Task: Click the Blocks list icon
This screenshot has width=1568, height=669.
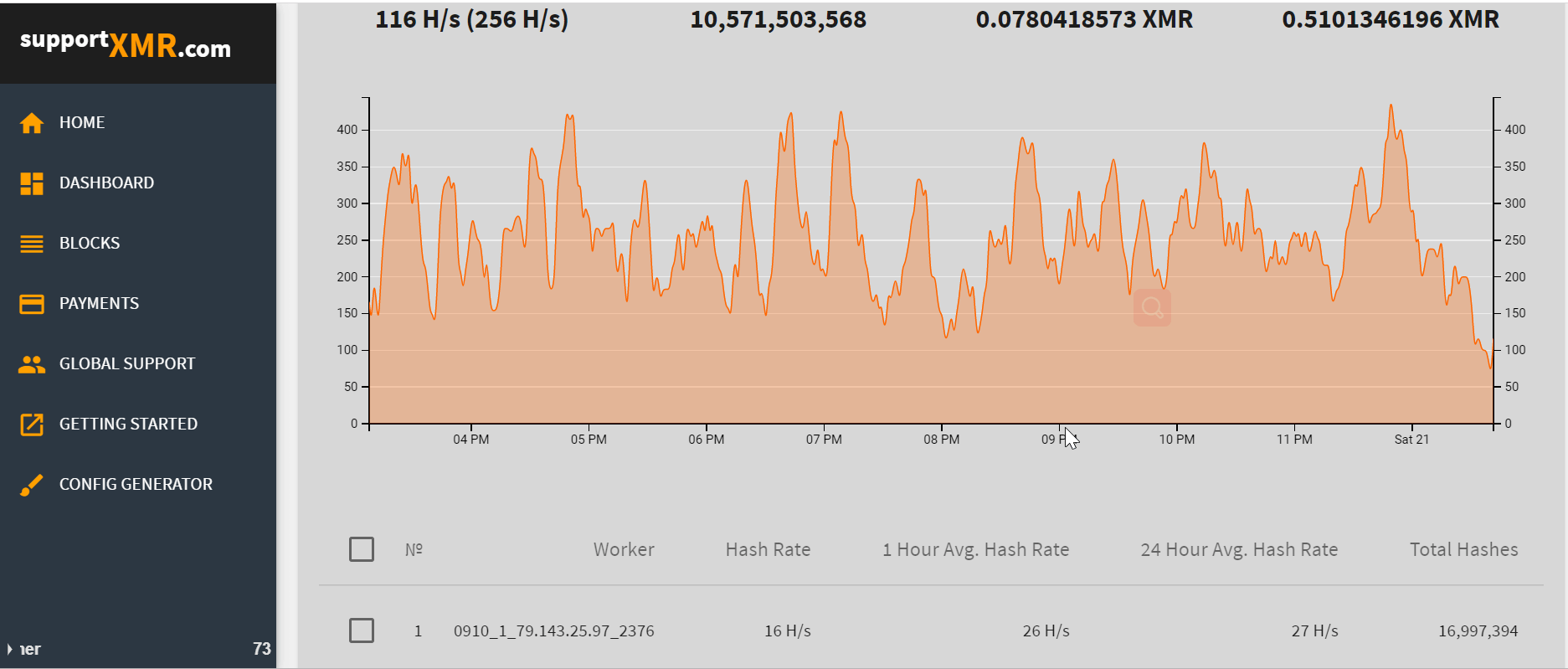Action: (x=32, y=244)
